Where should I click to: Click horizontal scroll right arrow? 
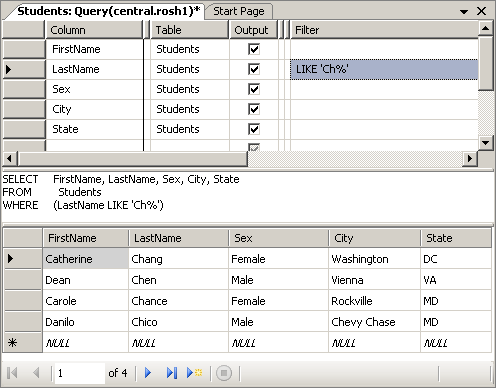[x=470, y=158]
